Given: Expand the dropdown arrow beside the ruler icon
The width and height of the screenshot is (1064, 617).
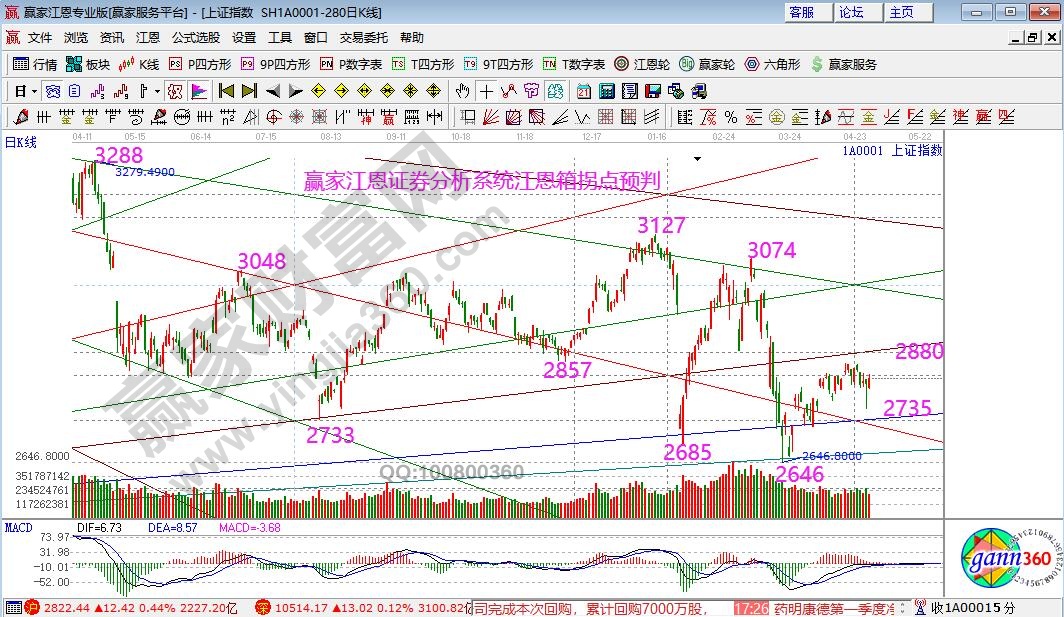Looking at the screenshot, I should (x=156, y=91).
